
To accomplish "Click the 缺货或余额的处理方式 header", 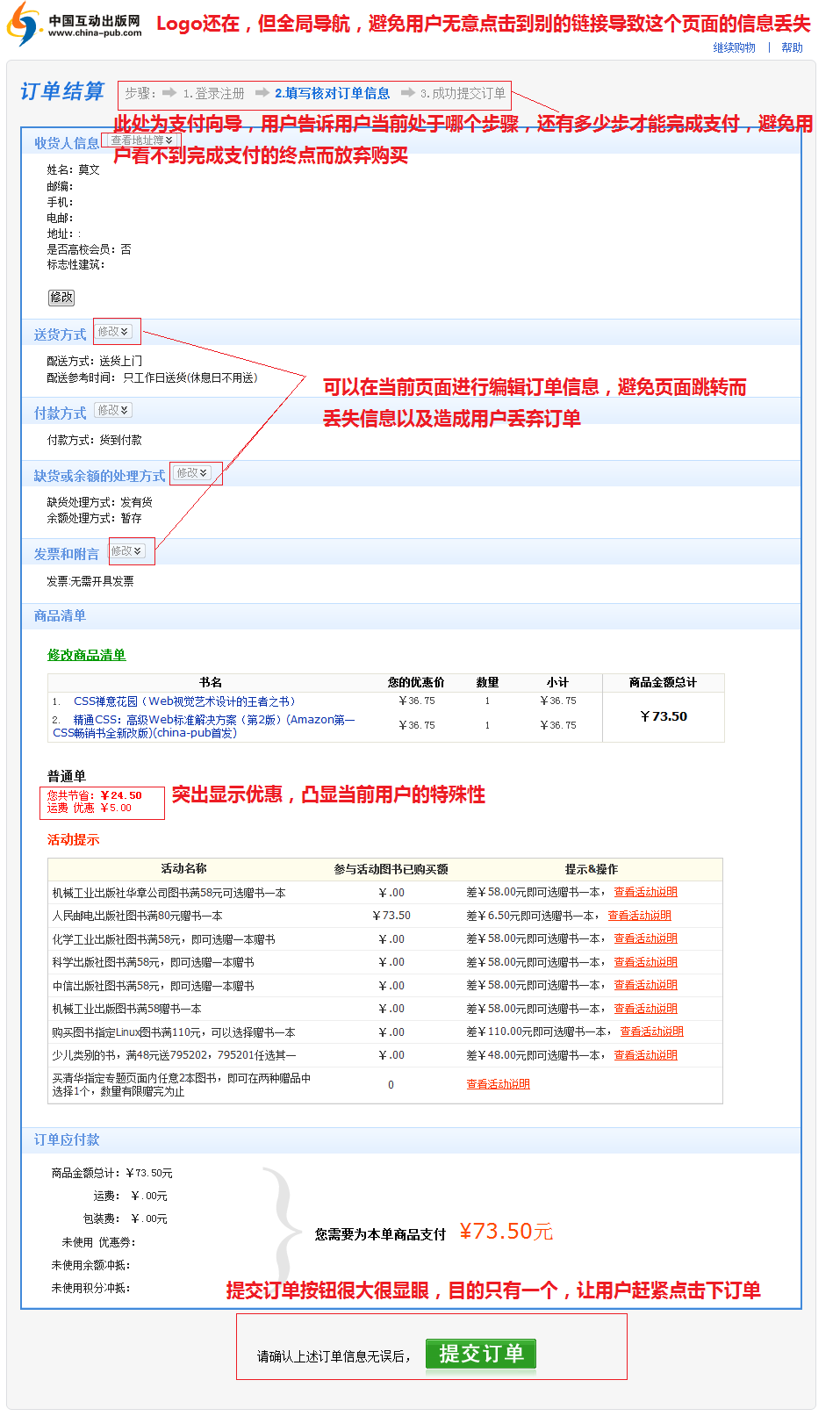I will pos(99,476).
